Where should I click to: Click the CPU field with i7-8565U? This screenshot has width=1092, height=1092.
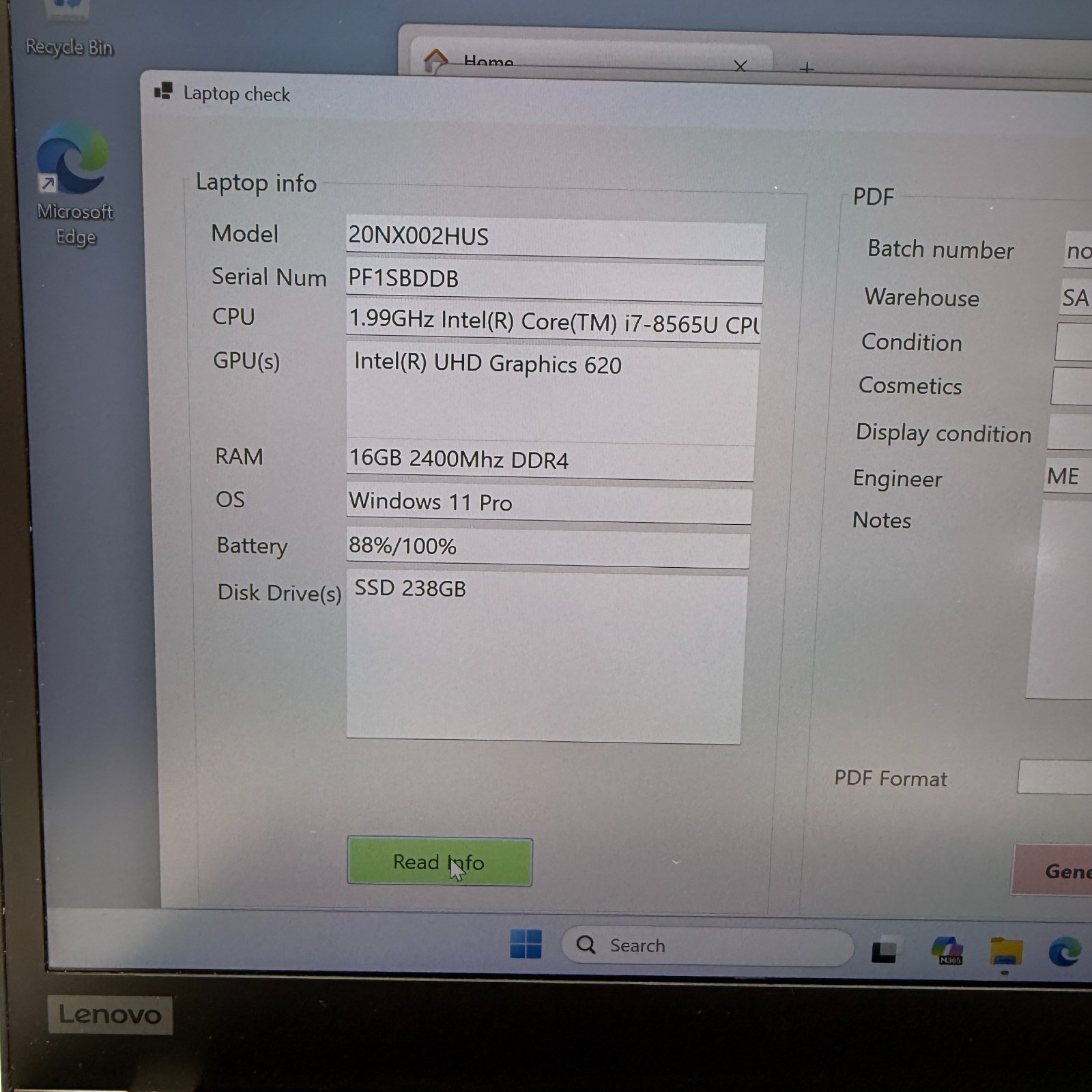(x=553, y=321)
